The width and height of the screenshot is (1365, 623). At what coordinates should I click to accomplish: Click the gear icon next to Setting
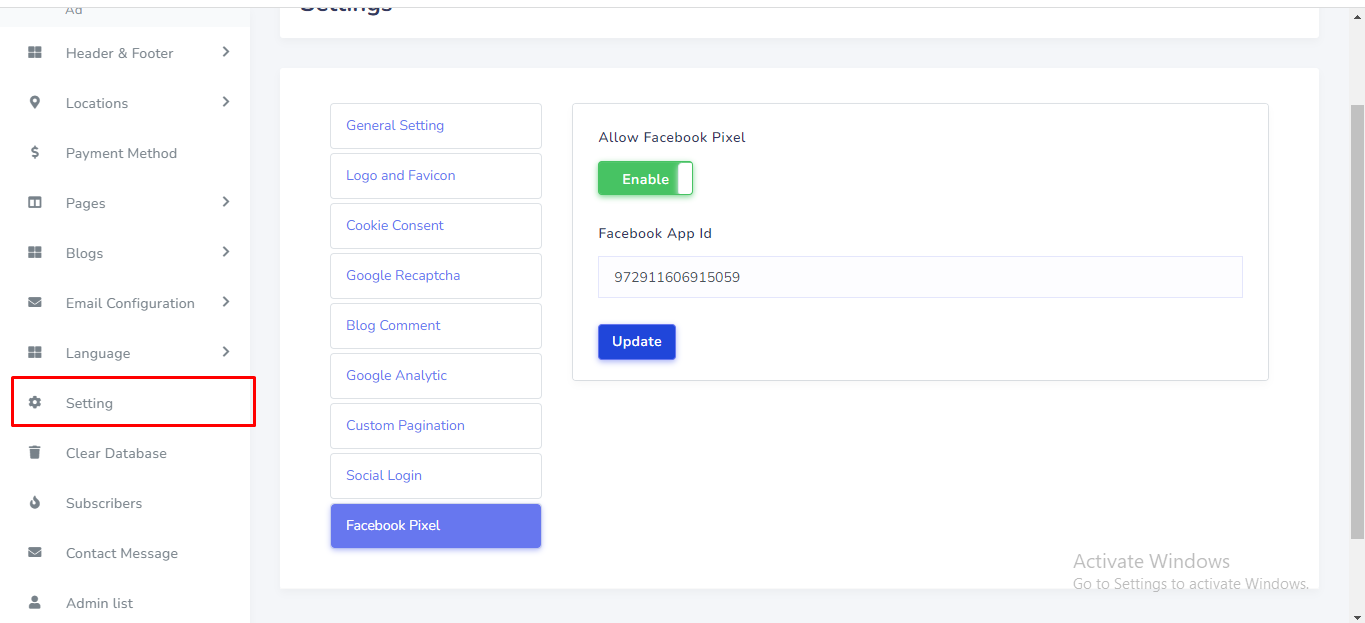point(35,403)
